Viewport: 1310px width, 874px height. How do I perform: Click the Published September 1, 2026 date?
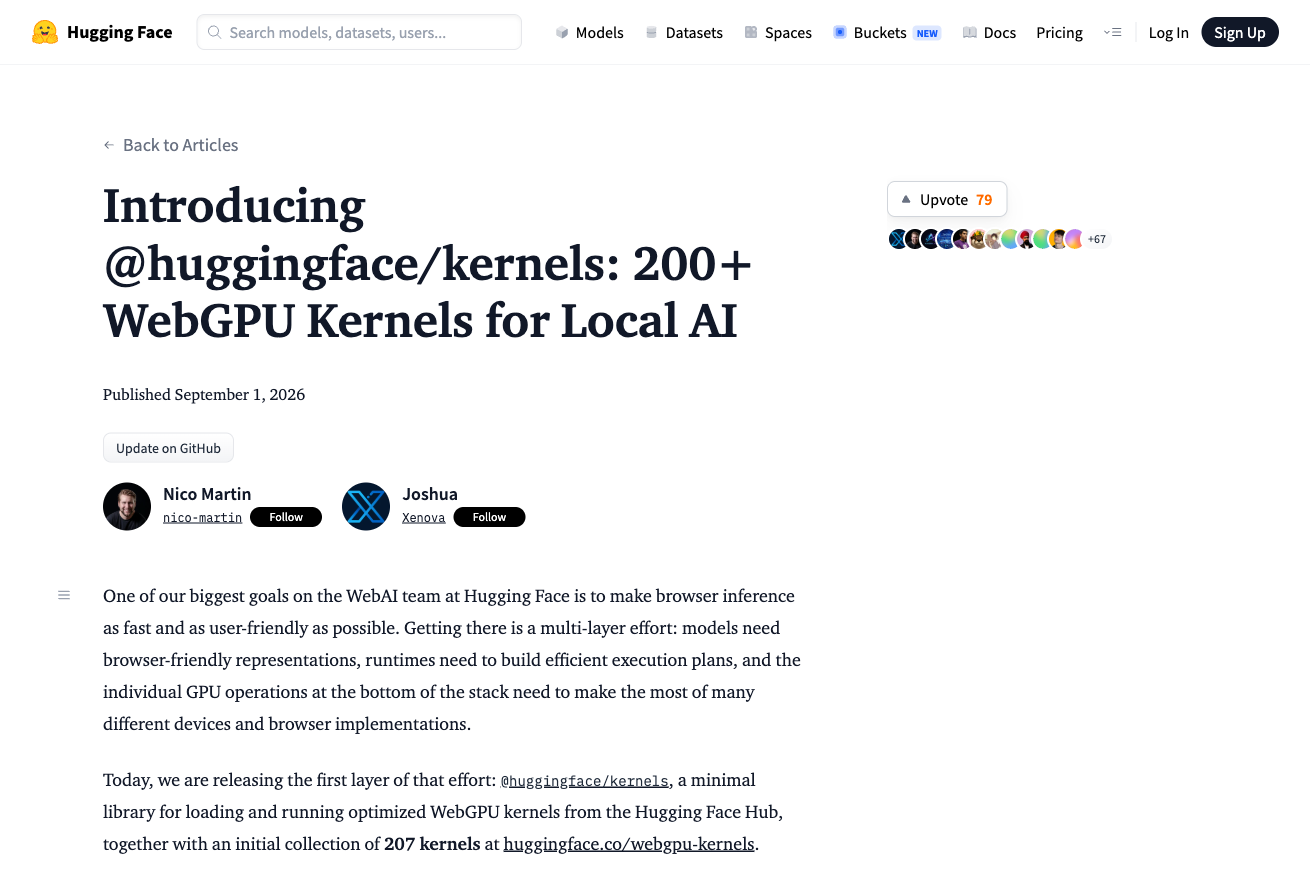pyautogui.click(x=204, y=394)
